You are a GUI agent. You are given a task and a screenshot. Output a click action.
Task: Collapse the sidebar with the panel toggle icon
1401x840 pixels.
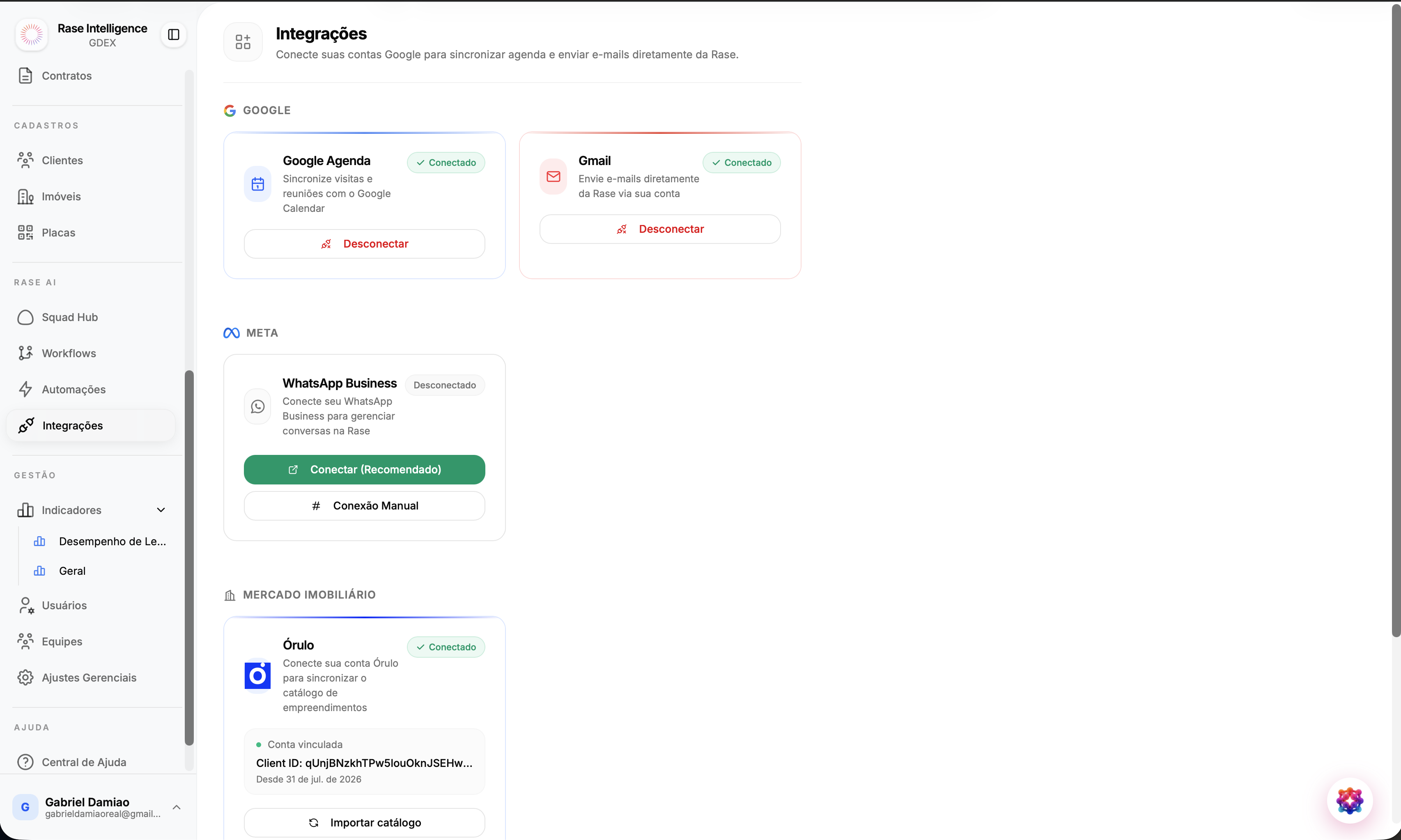[174, 35]
